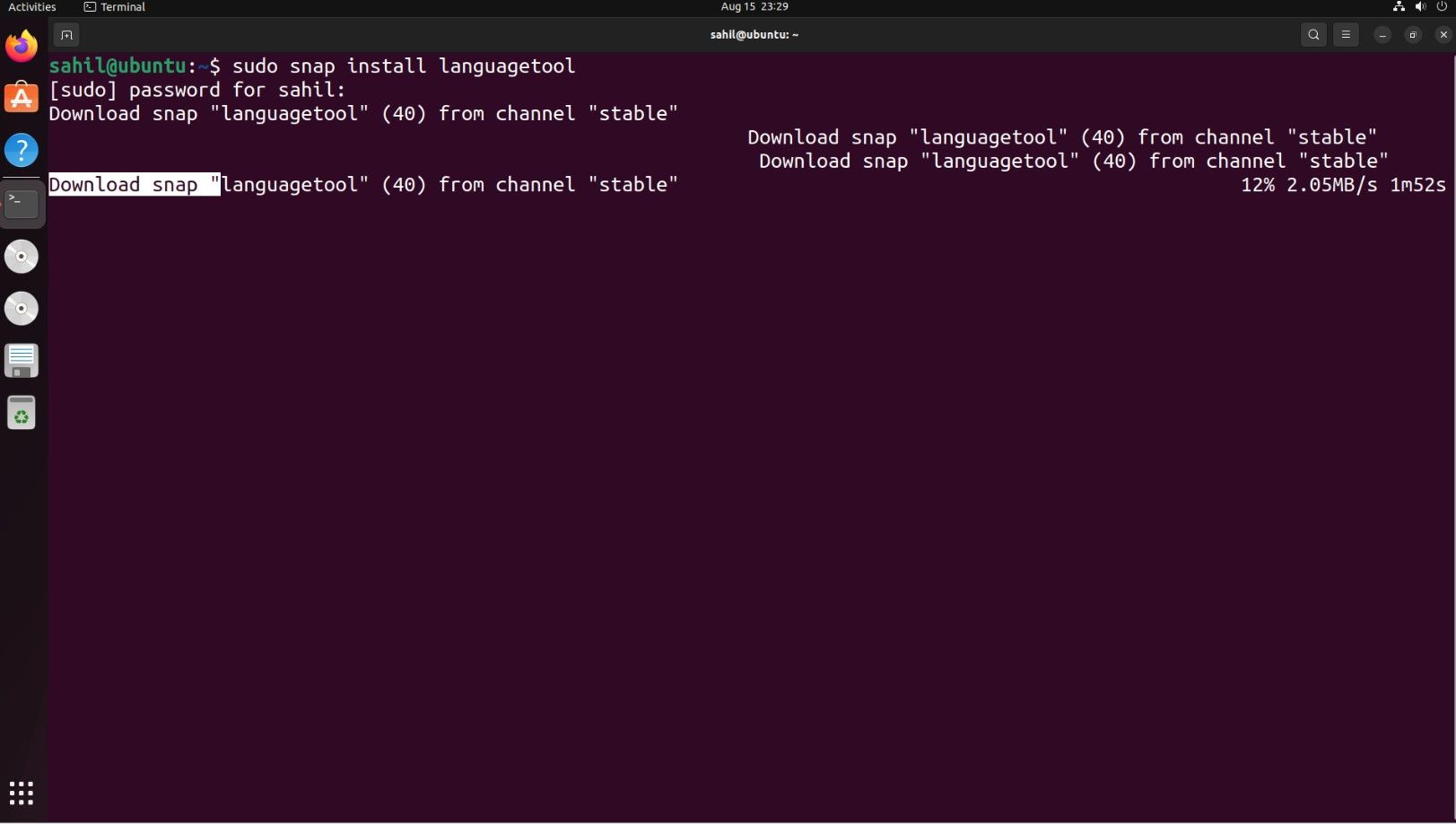Open the terminal hamburger menu
The image size is (1456, 824).
(x=1345, y=34)
